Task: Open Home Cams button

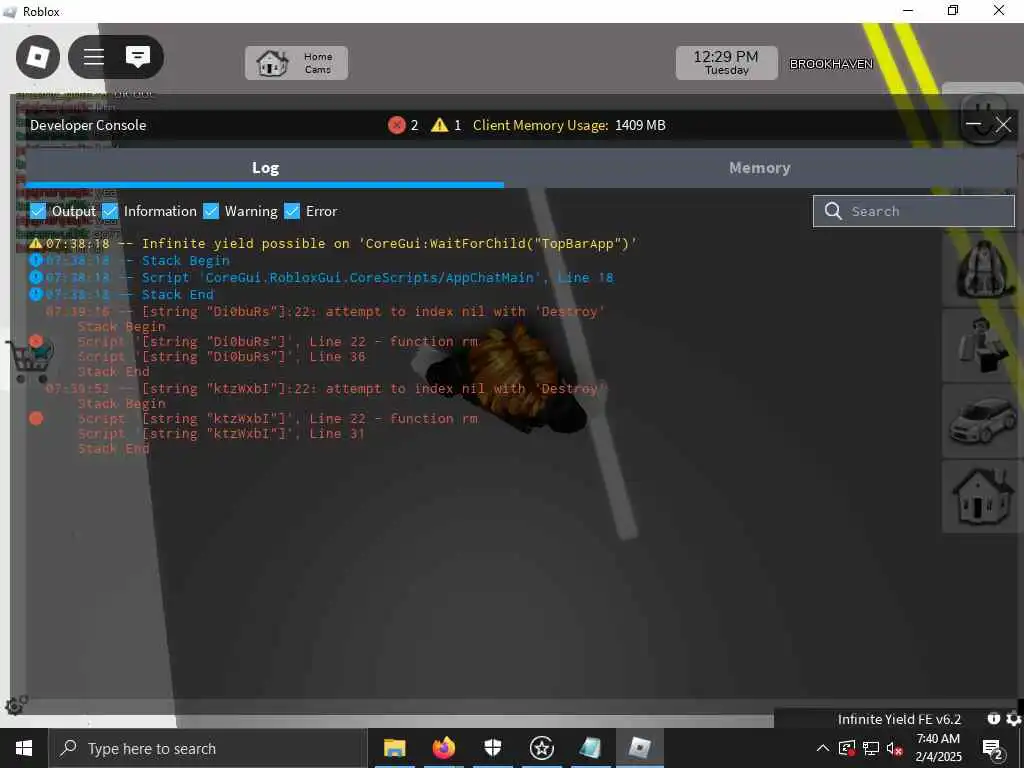Action: (x=296, y=63)
